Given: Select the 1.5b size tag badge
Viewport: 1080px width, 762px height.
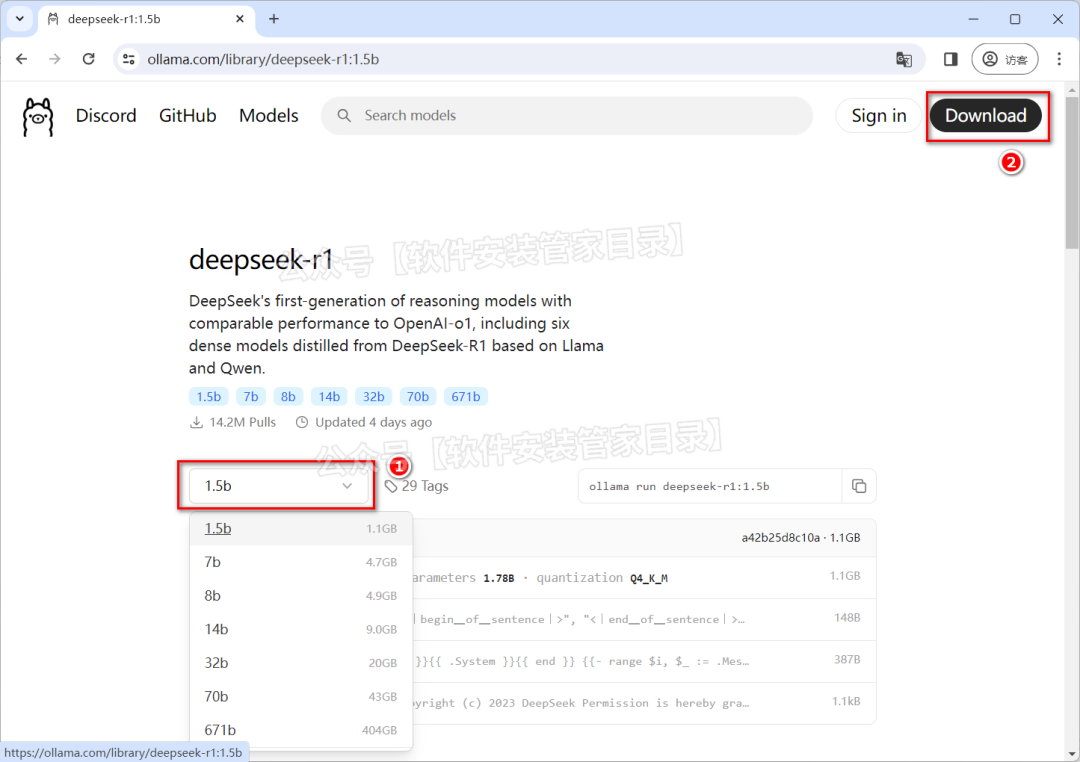Looking at the screenshot, I should [209, 397].
